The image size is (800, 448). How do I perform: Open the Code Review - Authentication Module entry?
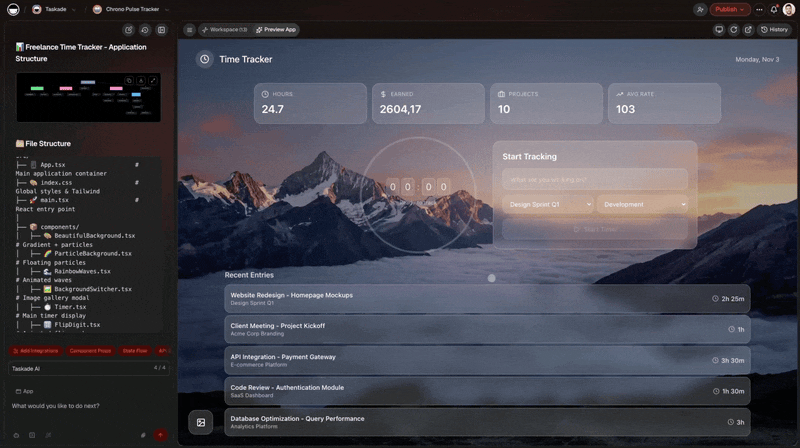tap(487, 391)
